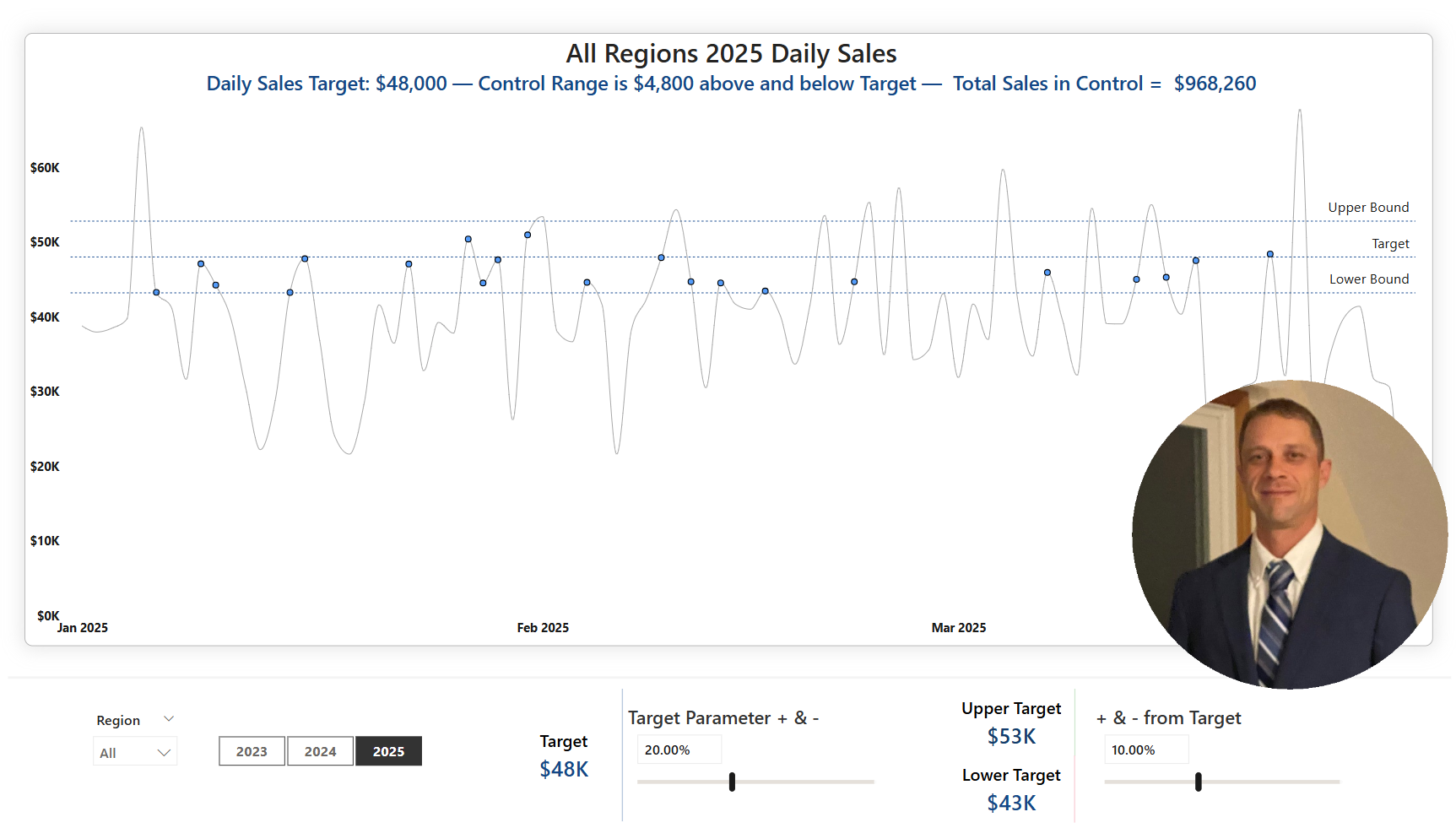Expand the chevron inside the All combo box
Image resolution: width=1456 pixels, height=828 pixels.
[x=164, y=751]
